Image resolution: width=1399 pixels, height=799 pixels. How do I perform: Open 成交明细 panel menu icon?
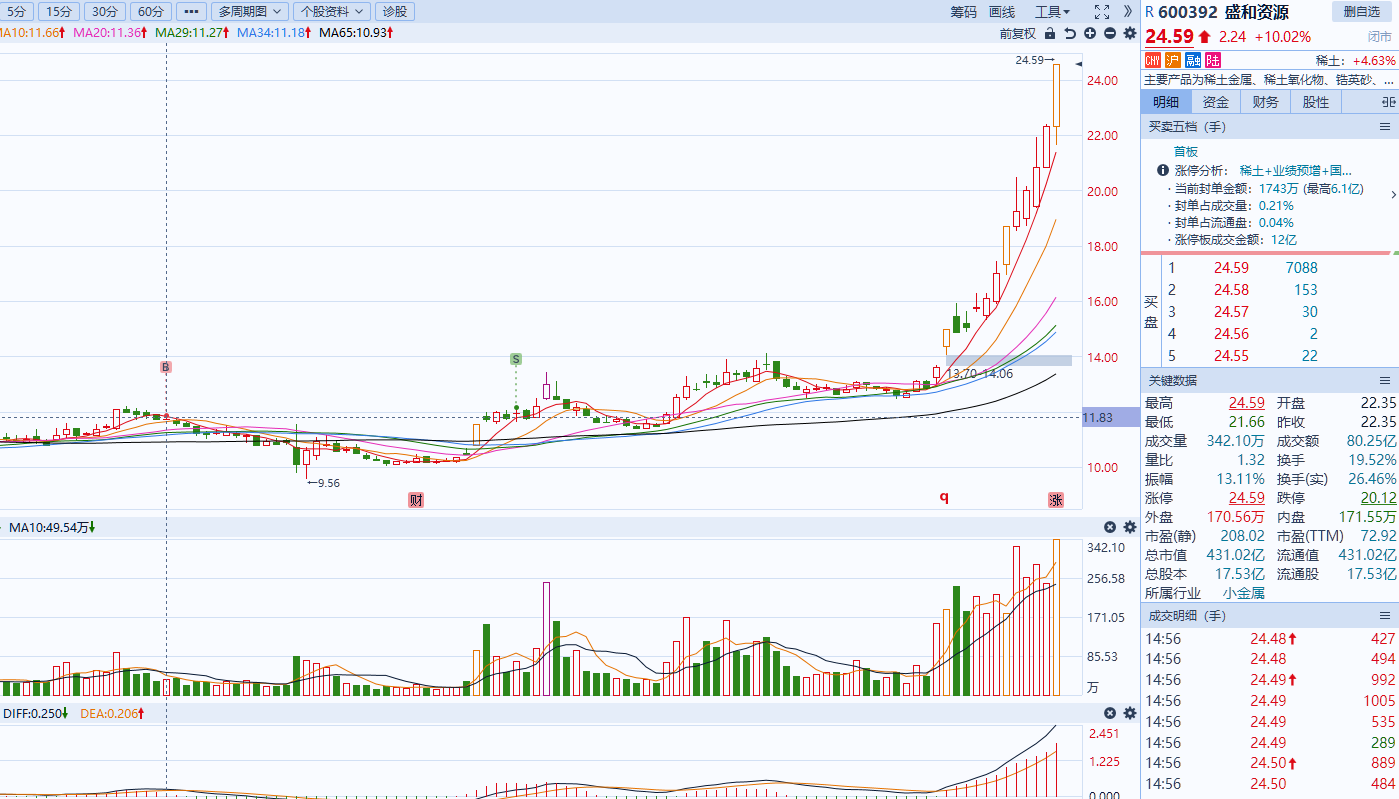[x=1385, y=616]
